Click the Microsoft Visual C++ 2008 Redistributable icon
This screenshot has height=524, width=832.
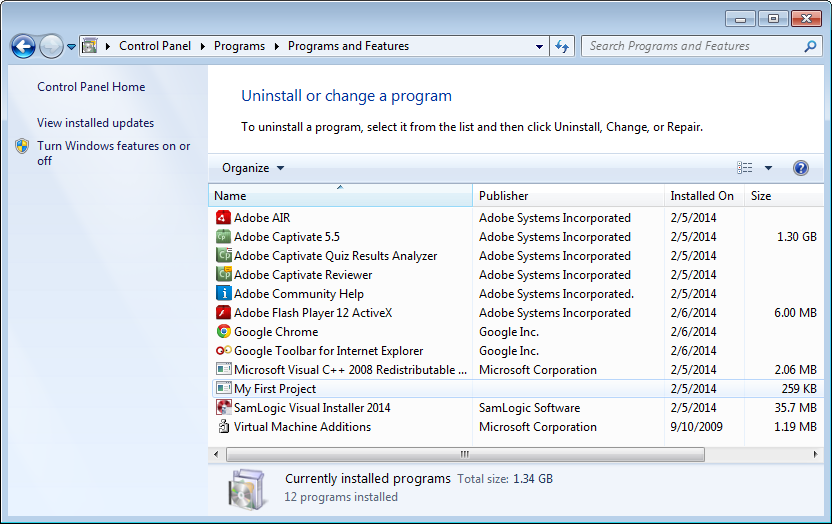tap(223, 370)
